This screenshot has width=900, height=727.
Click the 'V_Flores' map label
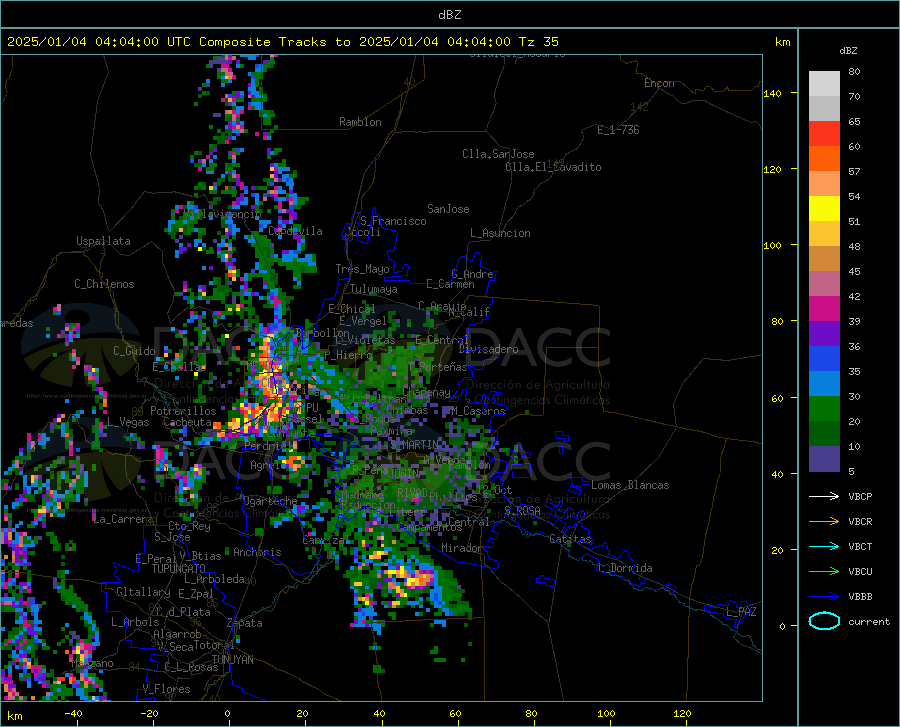166,689
